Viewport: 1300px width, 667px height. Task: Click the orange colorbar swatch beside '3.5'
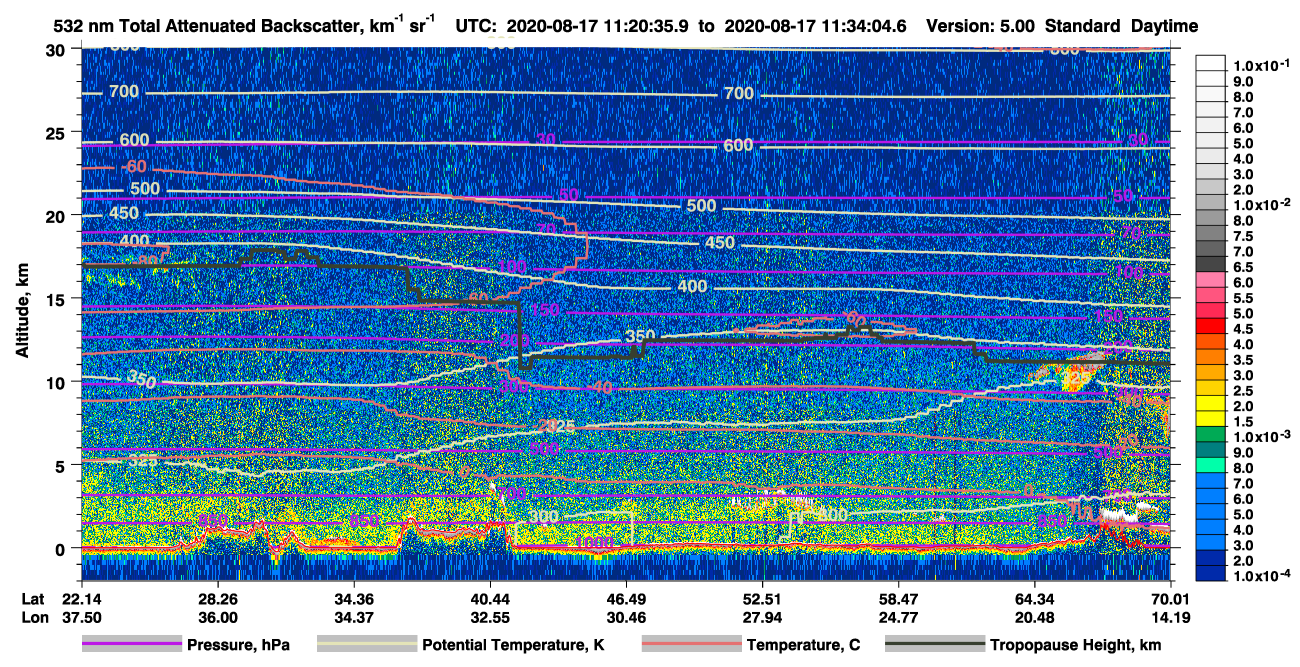tap(1210, 358)
